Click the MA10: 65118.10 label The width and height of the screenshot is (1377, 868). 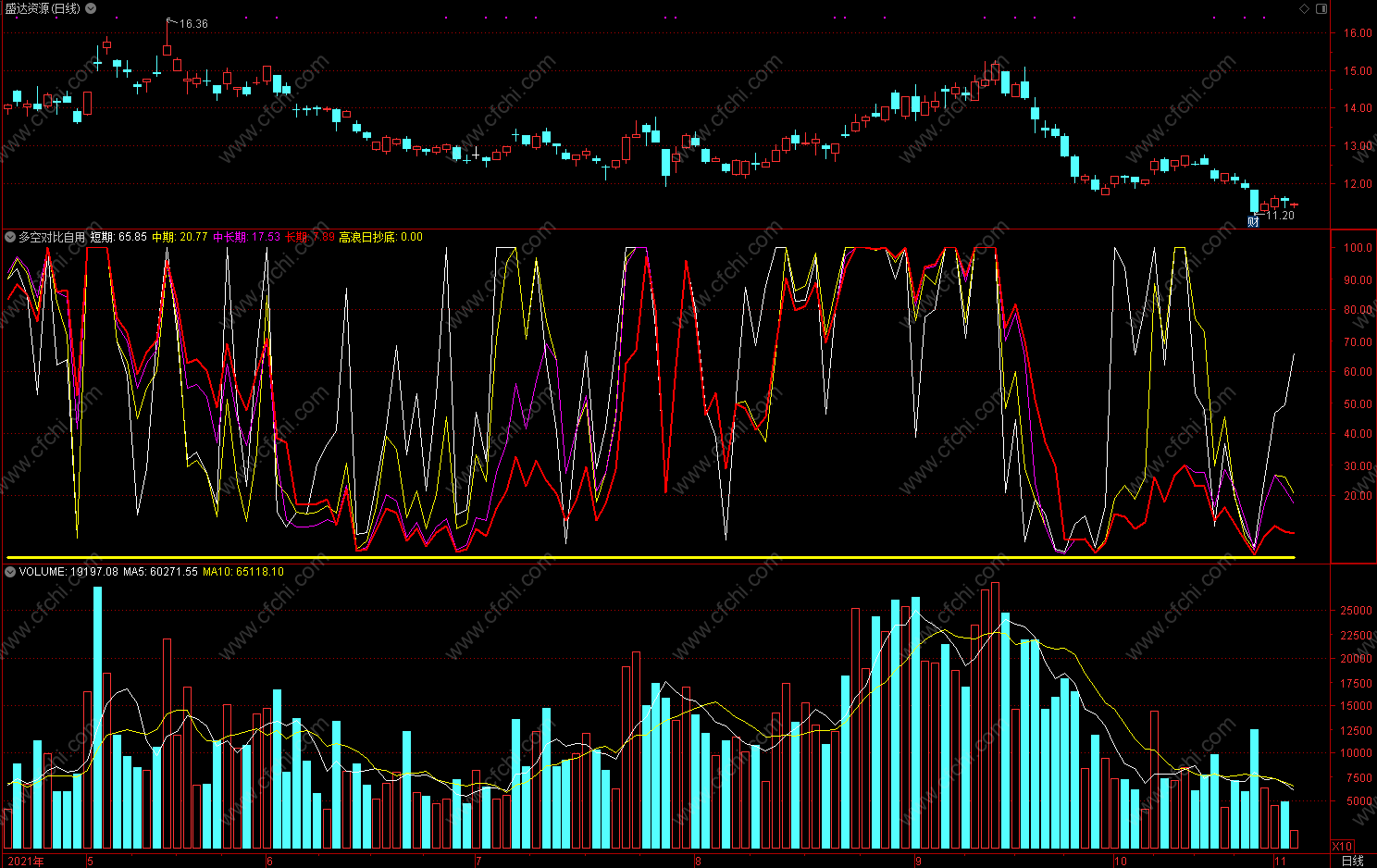[x=243, y=572]
